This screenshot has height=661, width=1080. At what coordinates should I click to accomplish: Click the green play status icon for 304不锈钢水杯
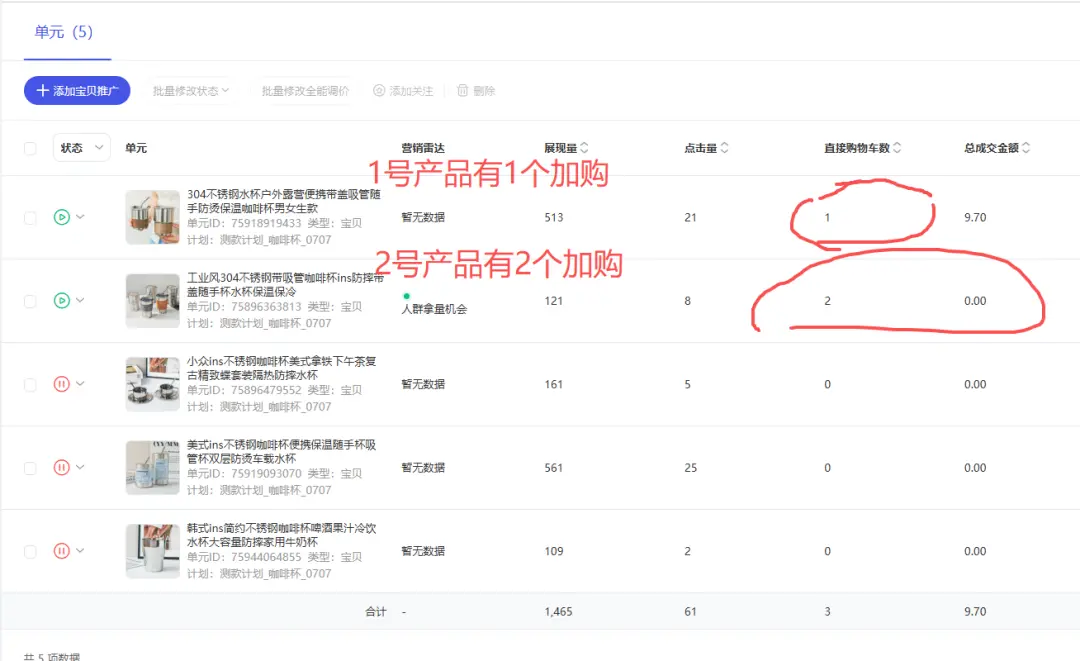click(61, 217)
